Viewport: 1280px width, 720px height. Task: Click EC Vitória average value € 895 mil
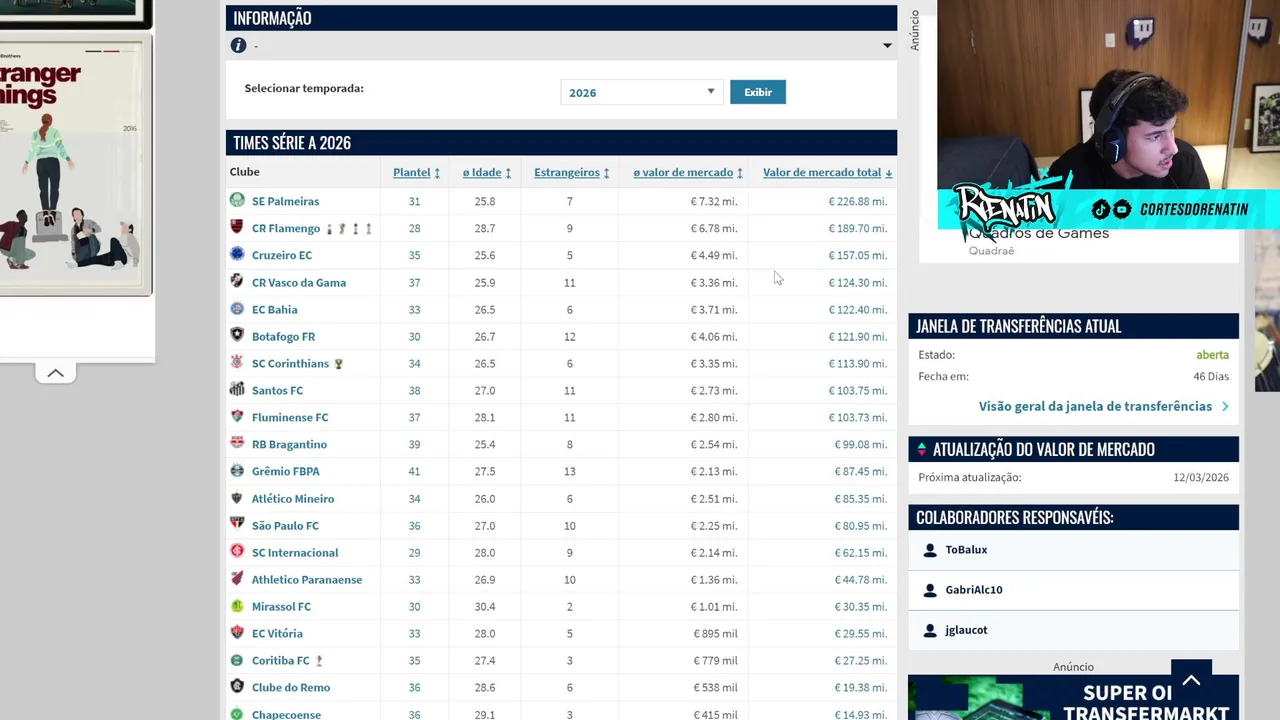point(715,633)
